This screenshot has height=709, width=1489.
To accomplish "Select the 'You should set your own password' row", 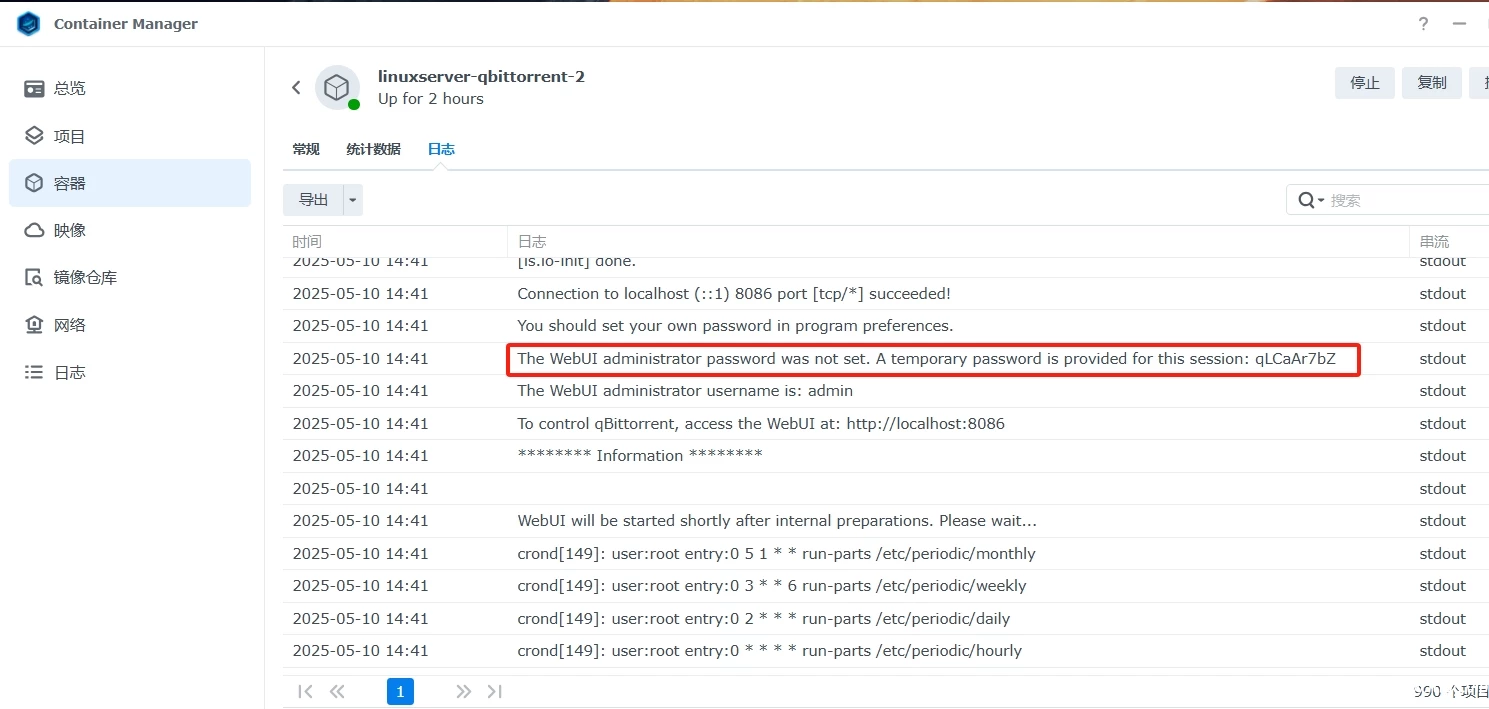I will tap(886, 326).
